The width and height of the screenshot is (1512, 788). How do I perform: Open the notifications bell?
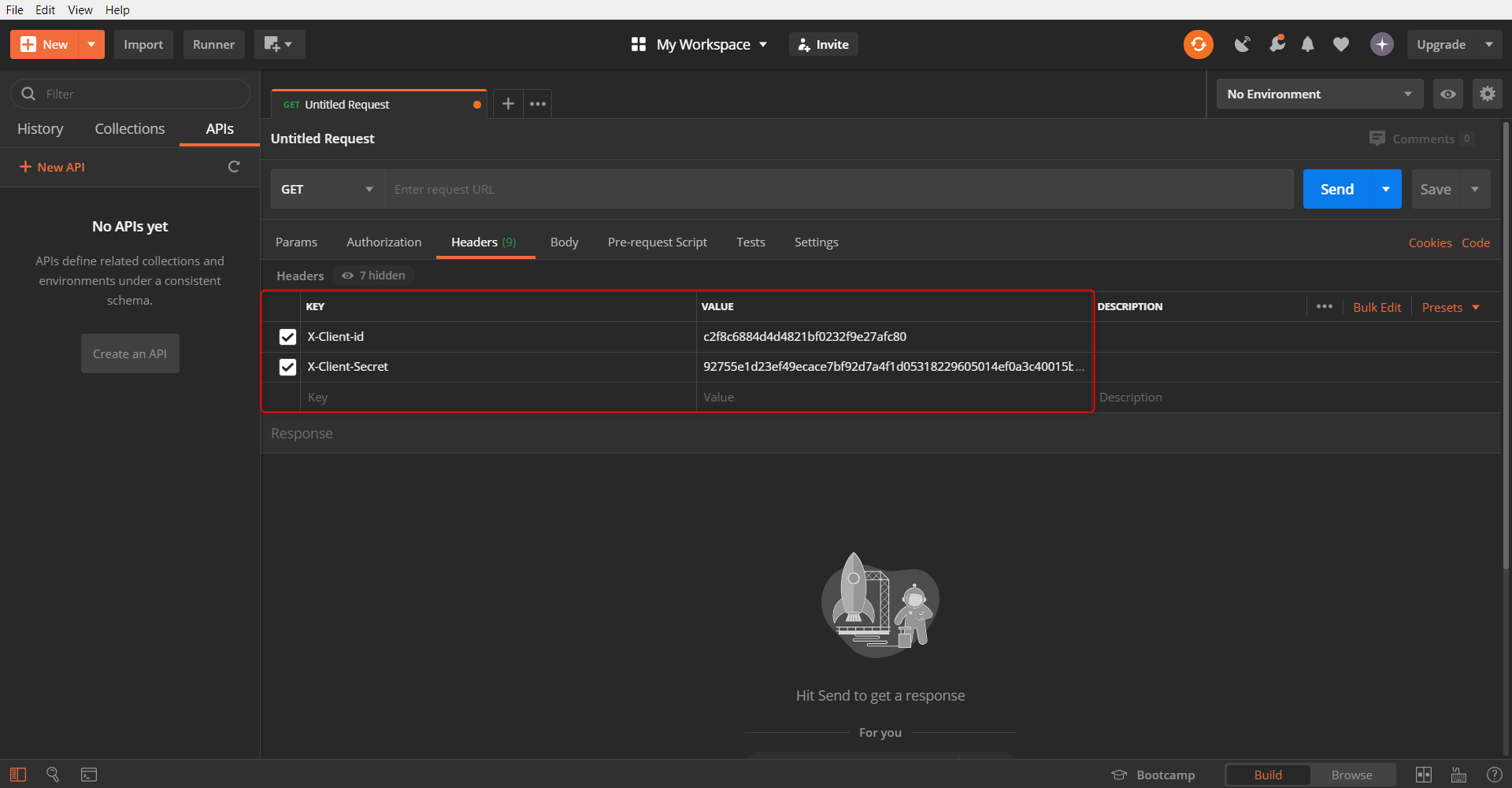(x=1307, y=45)
